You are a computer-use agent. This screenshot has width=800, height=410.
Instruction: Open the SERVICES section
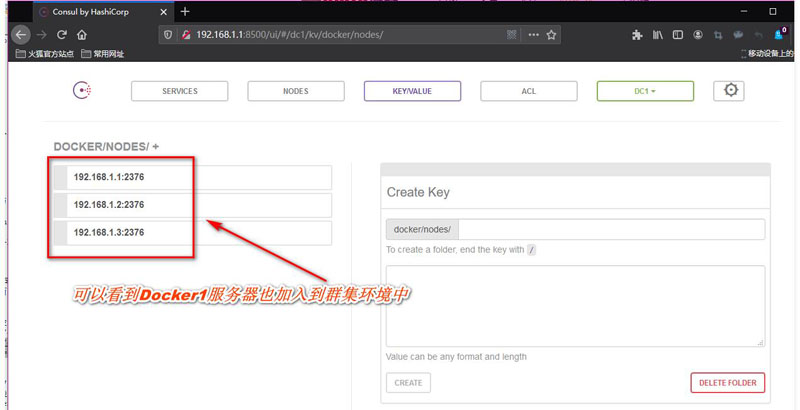click(x=180, y=91)
